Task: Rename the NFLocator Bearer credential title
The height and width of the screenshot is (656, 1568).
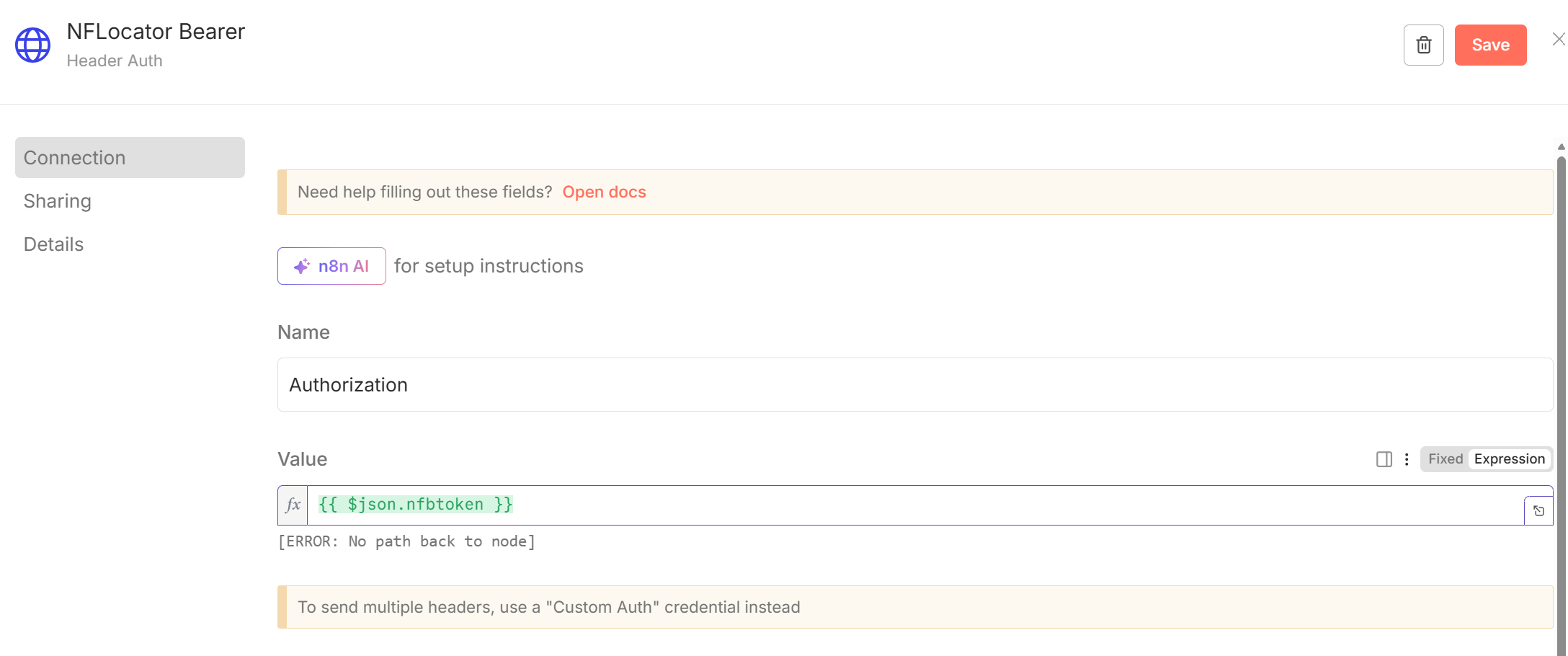Action: tap(156, 32)
